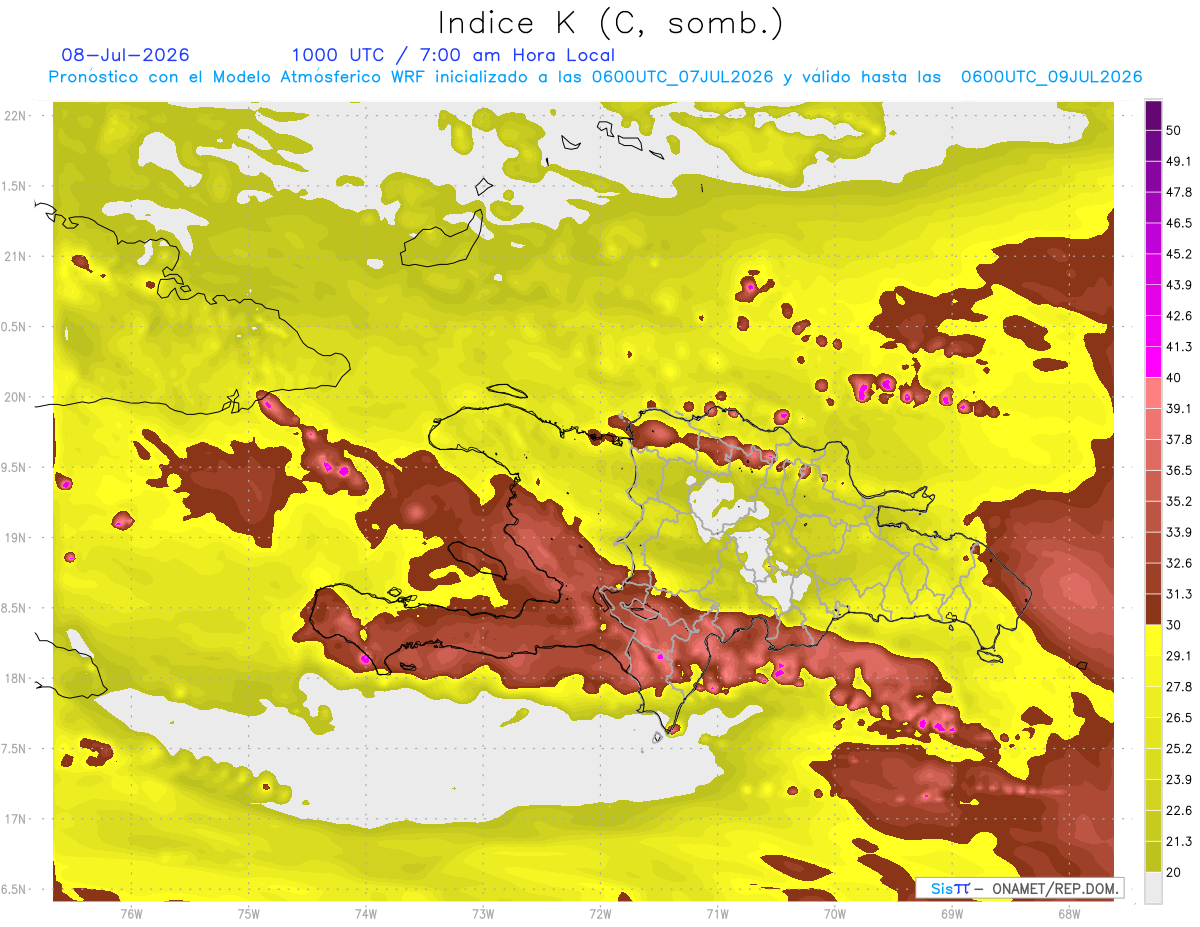
Task: Click the colorbar value "39.1"
Action: pos(1179,409)
